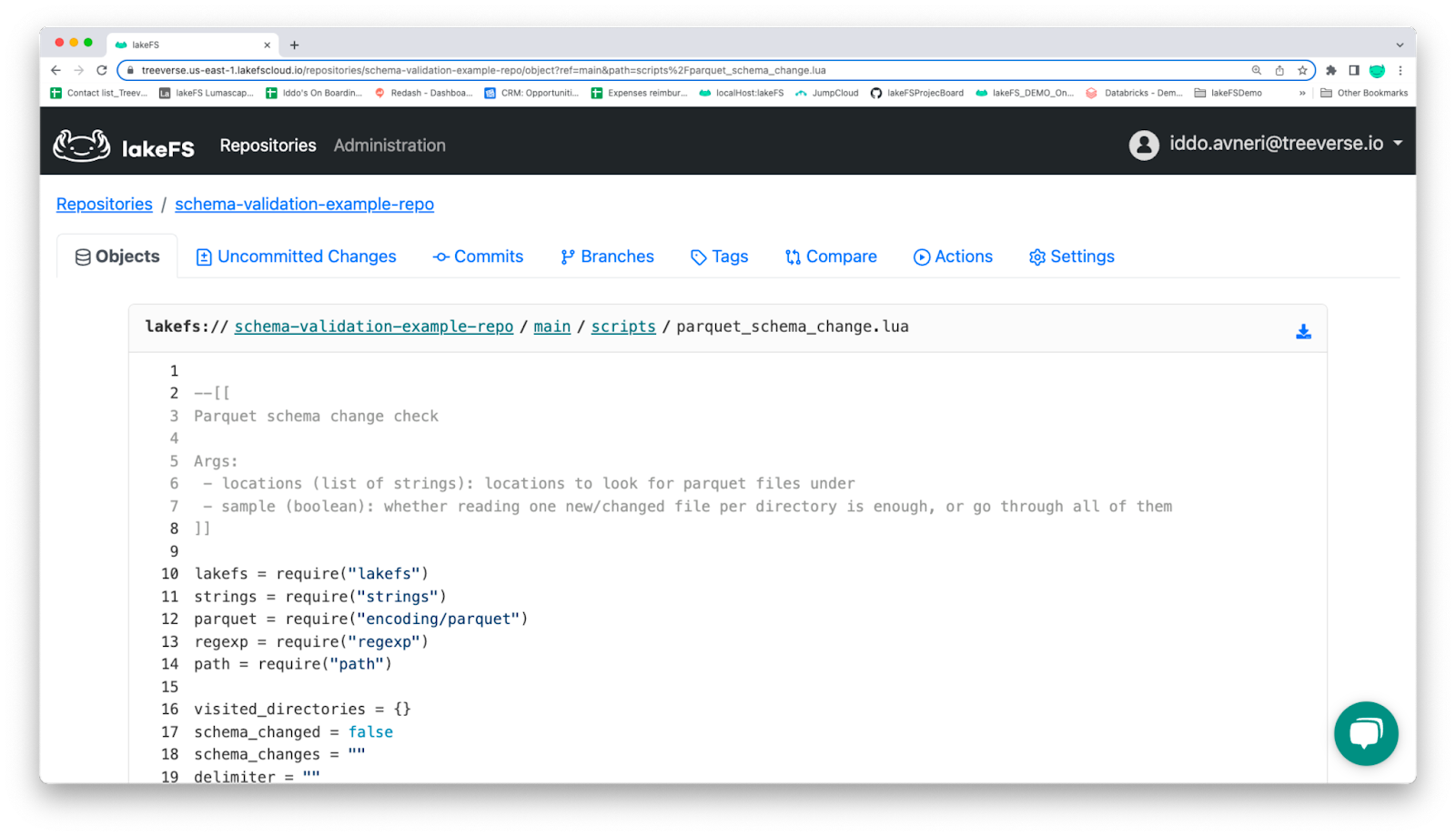
Task: Go to the Actions tab
Action: (953, 257)
